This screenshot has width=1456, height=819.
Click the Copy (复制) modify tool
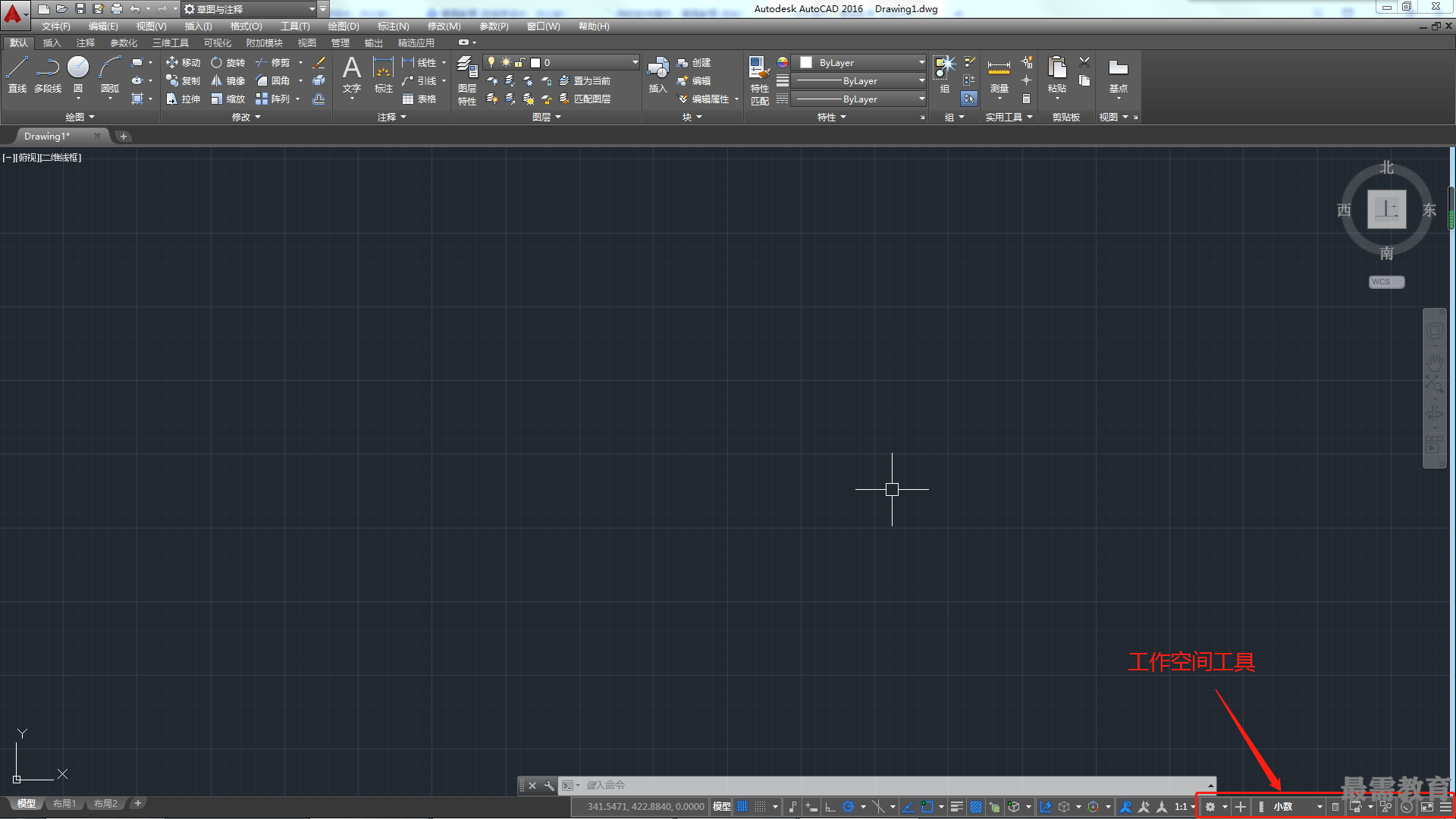[183, 80]
